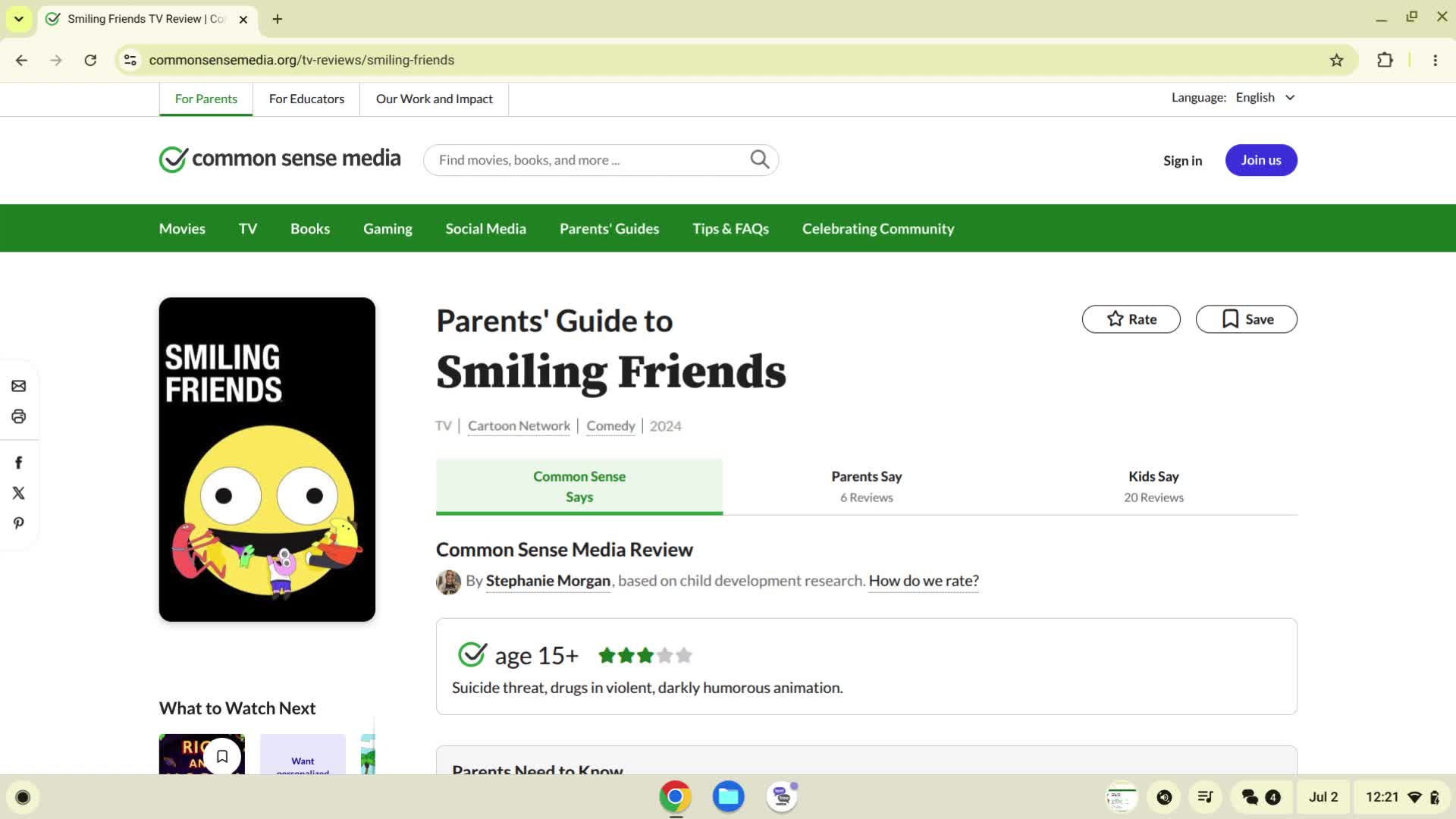The height and width of the screenshot is (819, 1456).
Task: Open the Tips & FAQs menu
Action: pyautogui.click(x=730, y=228)
